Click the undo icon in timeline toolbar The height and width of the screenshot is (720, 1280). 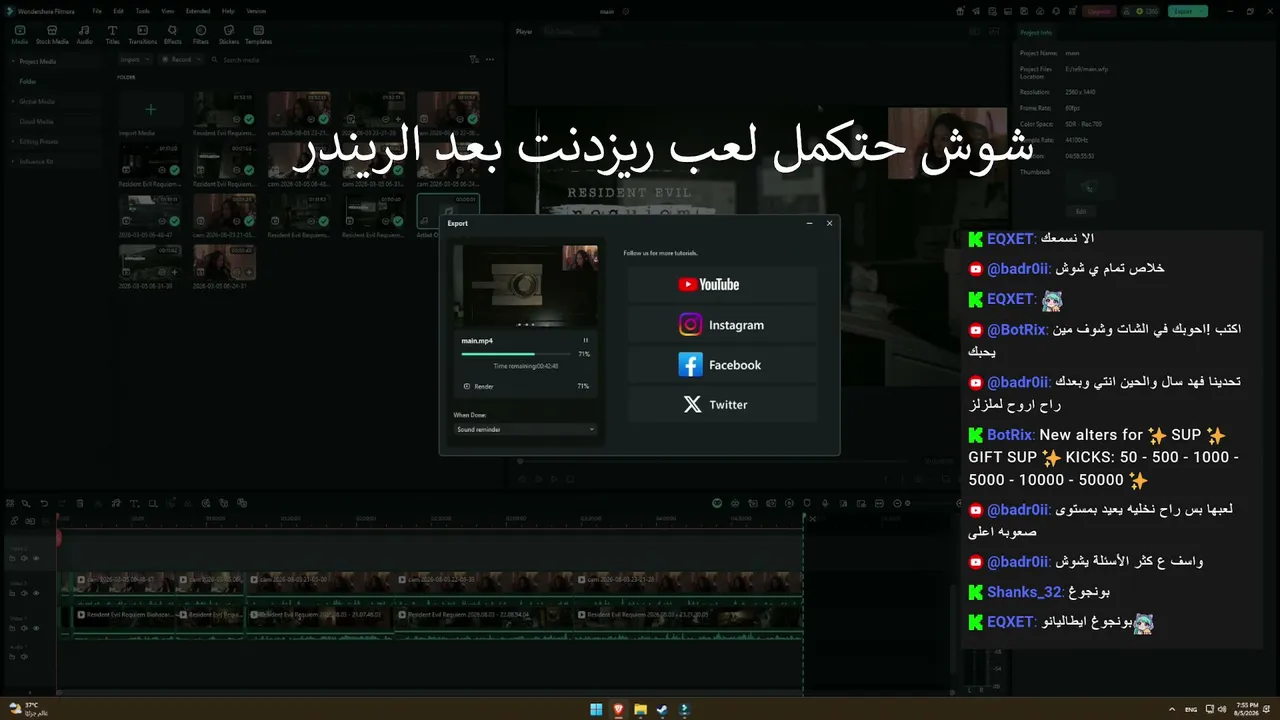44,503
